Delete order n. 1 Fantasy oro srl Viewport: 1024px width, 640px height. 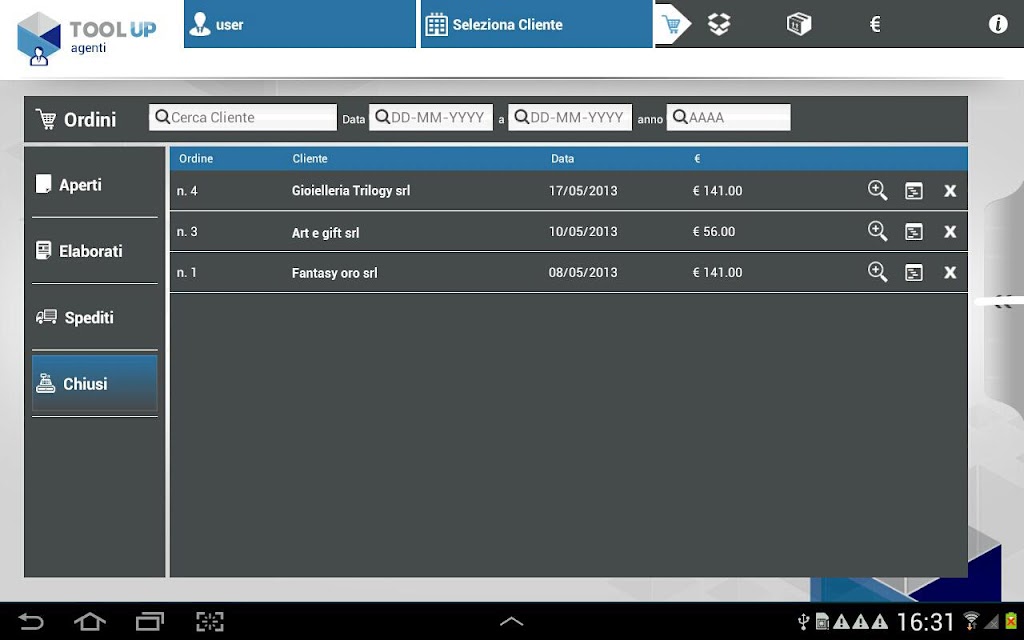tap(950, 272)
